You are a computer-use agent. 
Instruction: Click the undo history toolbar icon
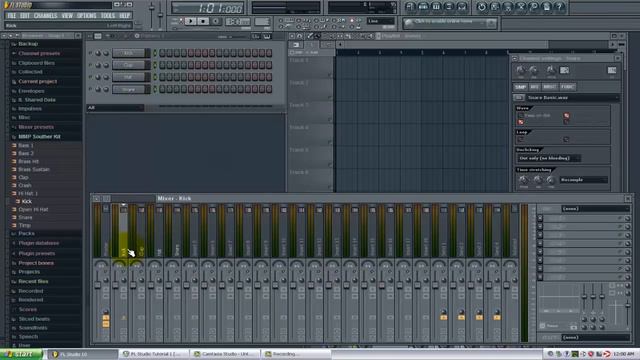coord(482,7)
